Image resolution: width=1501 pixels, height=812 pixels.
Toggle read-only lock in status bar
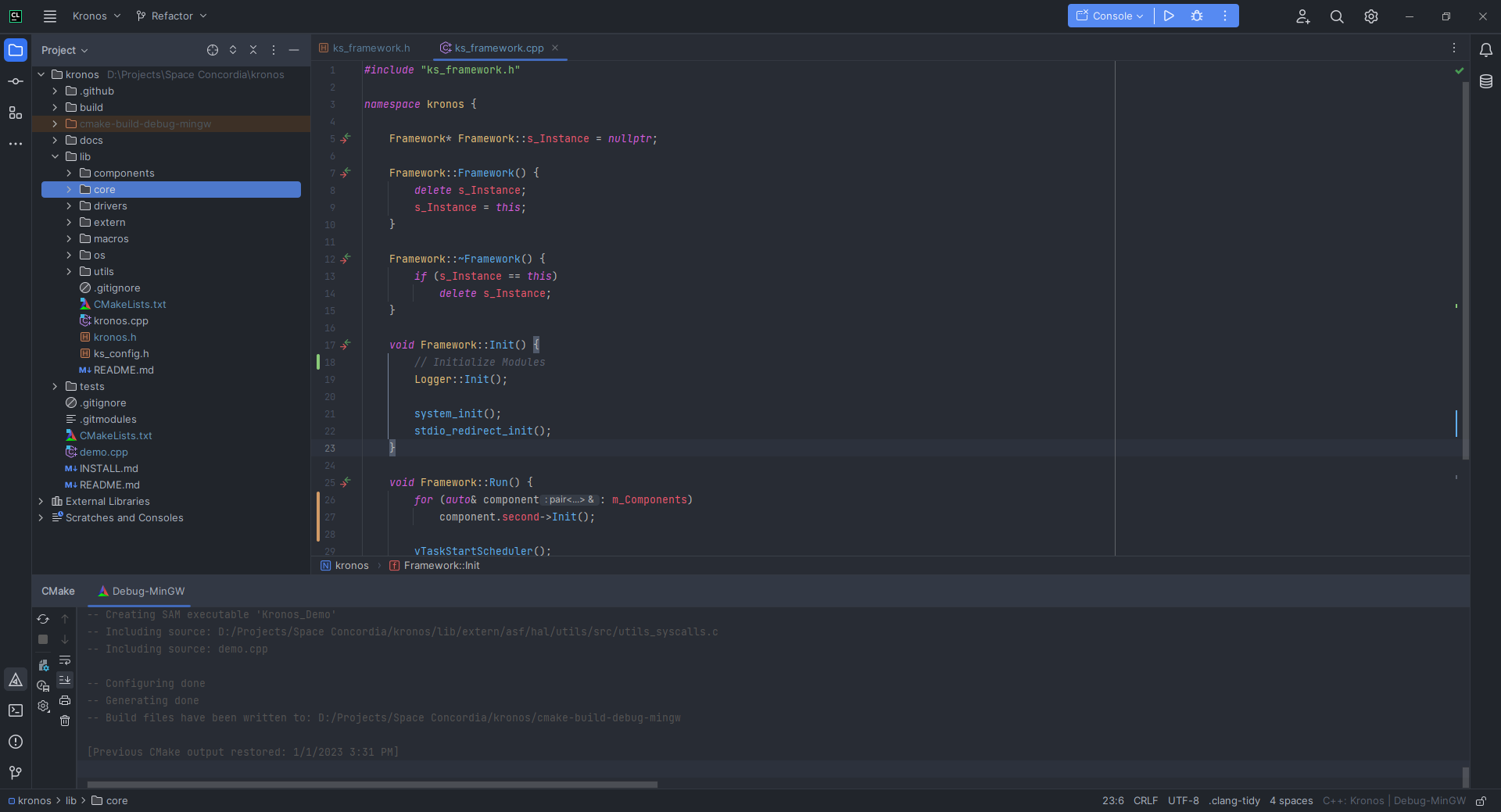pyautogui.click(x=1481, y=801)
